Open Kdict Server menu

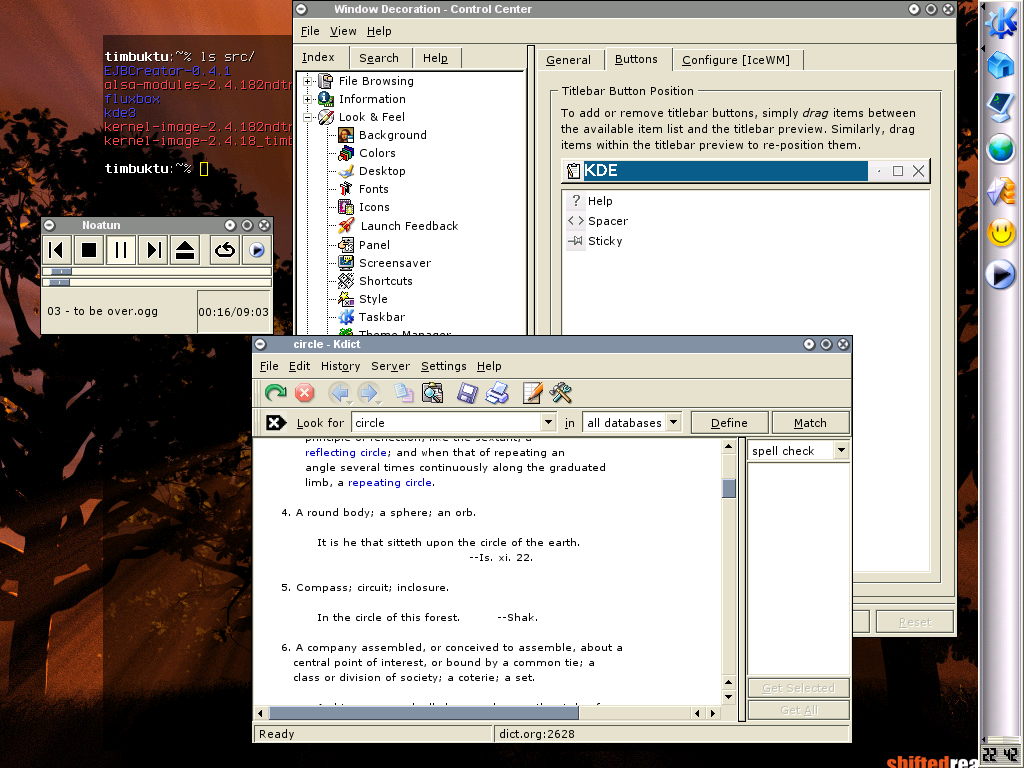click(x=391, y=366)
